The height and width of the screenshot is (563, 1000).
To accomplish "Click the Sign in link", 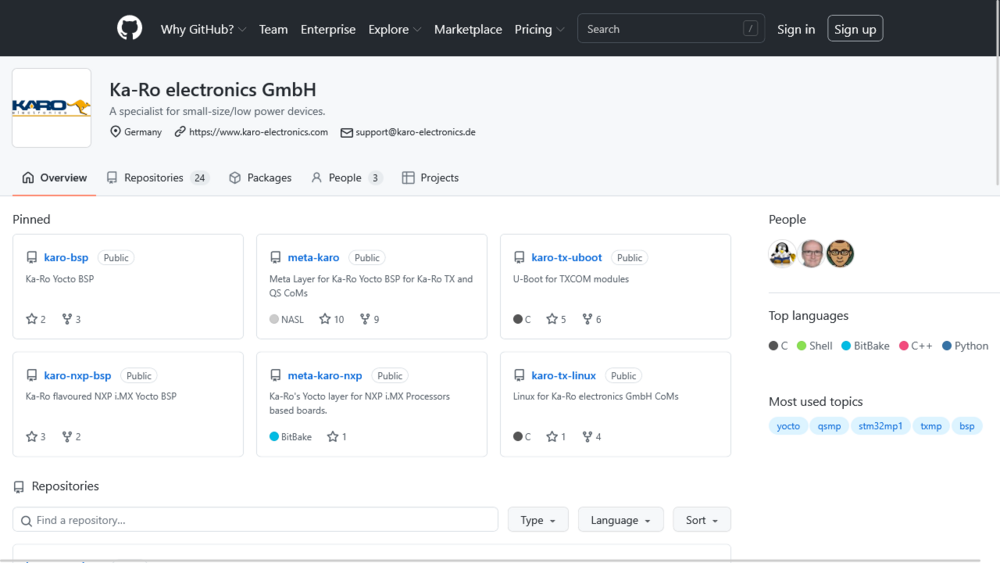I will (796, 29).
